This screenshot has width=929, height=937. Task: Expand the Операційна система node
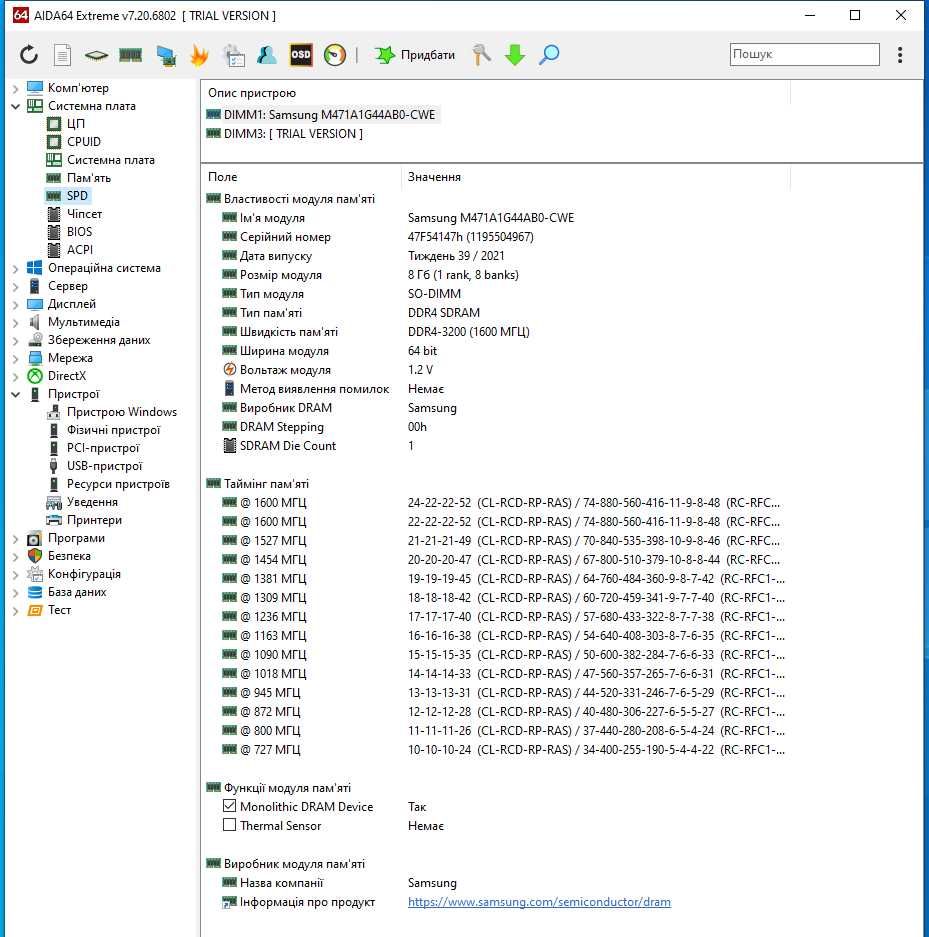coord(16,268)
